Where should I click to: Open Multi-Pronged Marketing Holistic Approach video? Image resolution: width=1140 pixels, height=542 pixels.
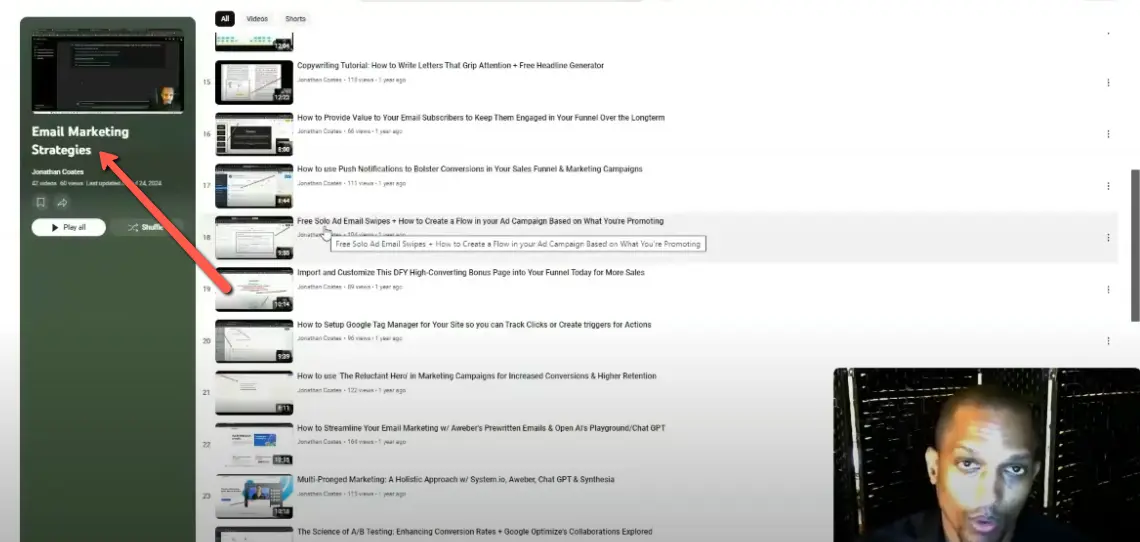[x=456, y=479]
